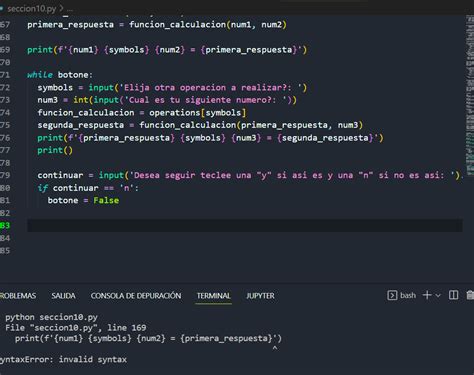Click the print statement on line 69
The height and width of the screenshot is (375, 474).
[167, 50]
